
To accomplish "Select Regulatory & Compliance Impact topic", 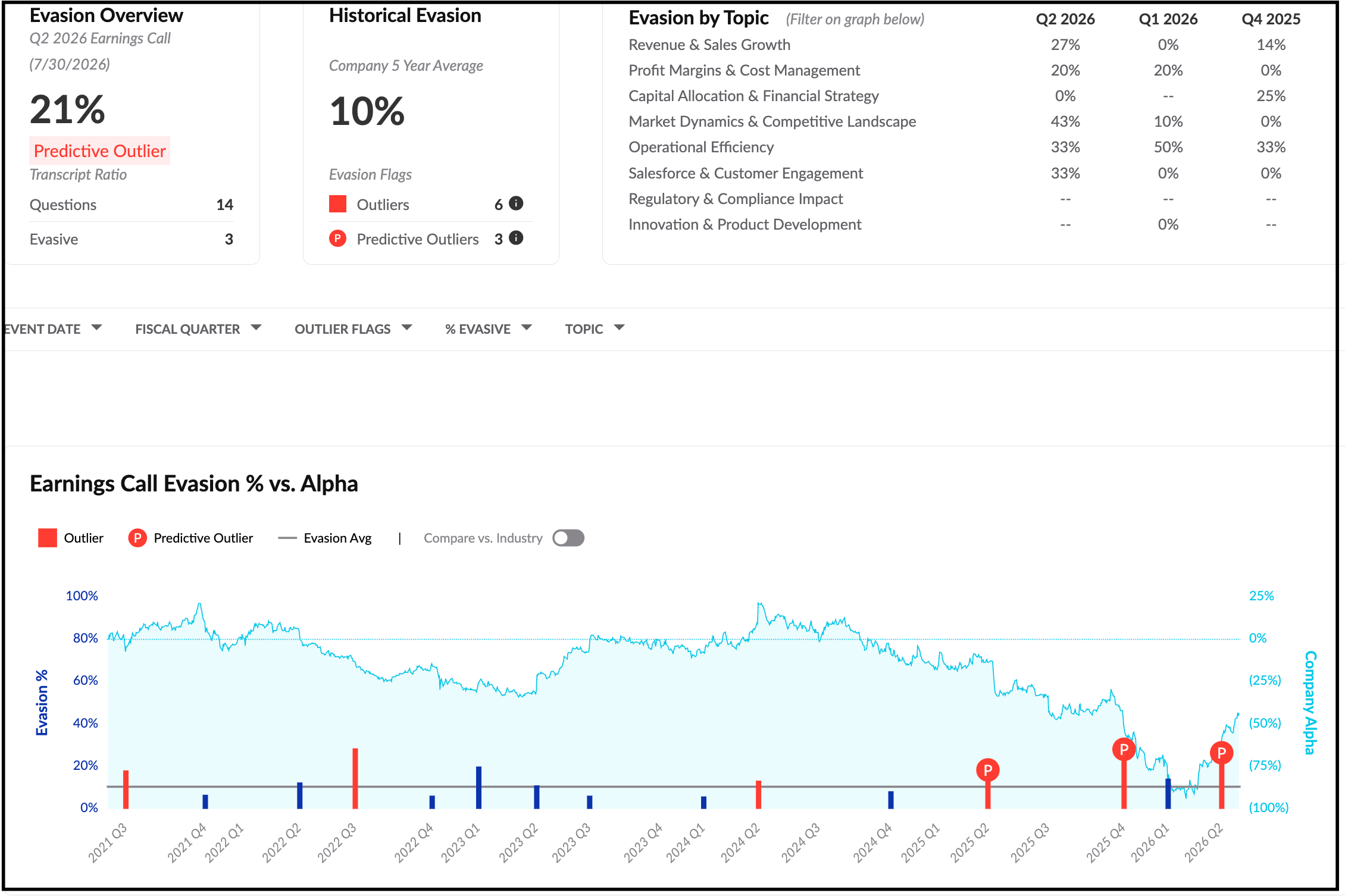I will [736, 199].
